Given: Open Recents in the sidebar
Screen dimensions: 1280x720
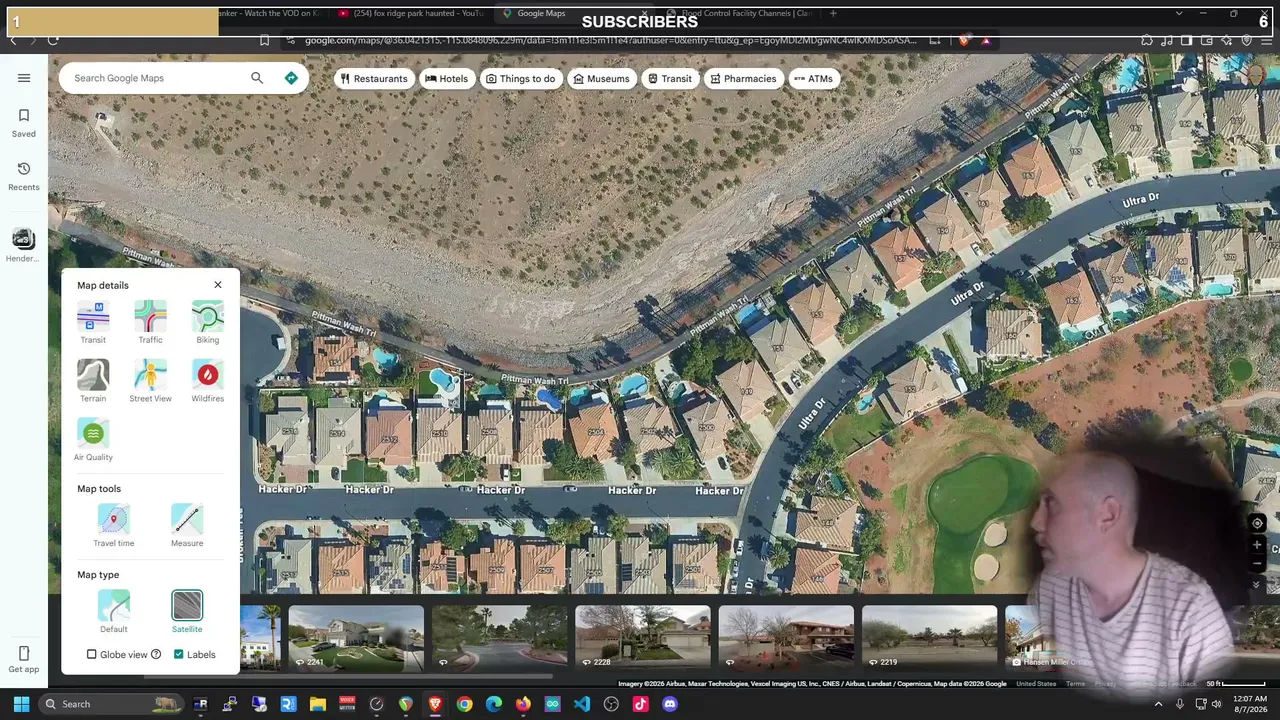Looking at the screenshot, I should point(24,177).
